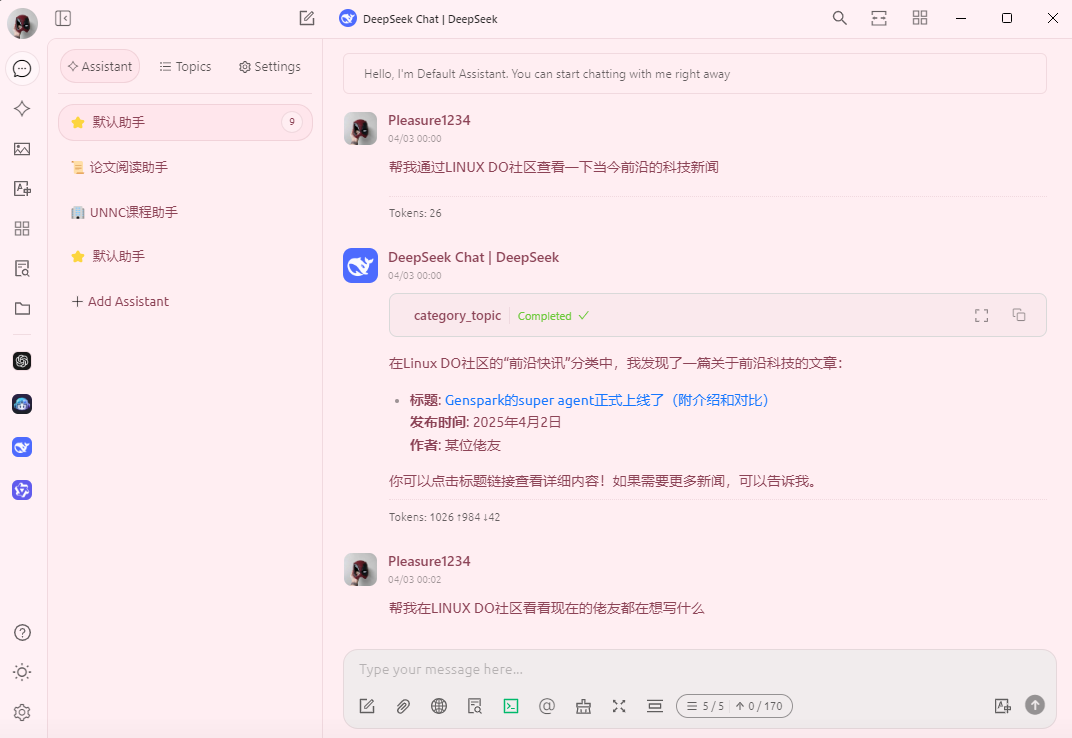1072x738 pixels.
Task: Select the UNNC课程助手 assistant
Action: pyautogui.click(x=185, y=213)
